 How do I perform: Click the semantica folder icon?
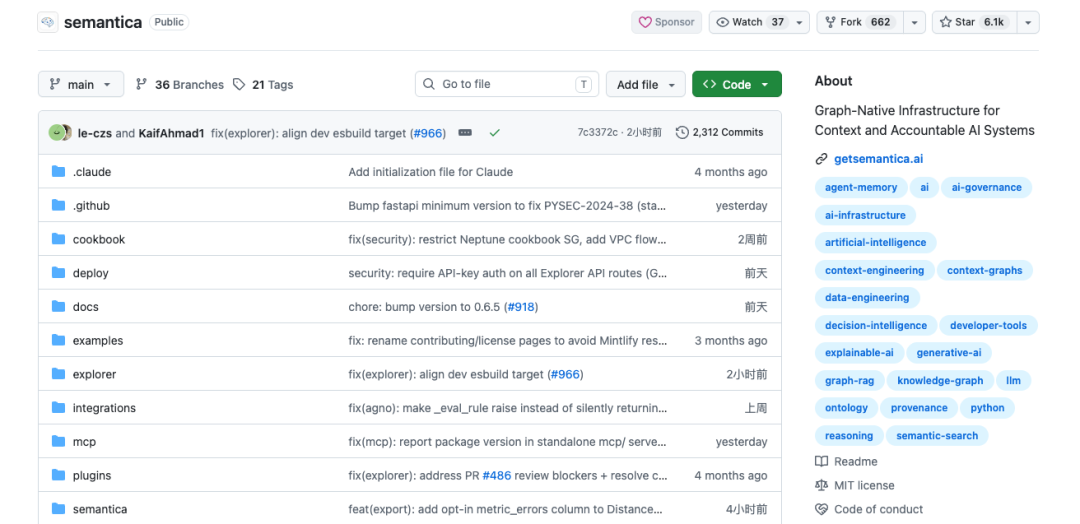[x=59, y=509]
